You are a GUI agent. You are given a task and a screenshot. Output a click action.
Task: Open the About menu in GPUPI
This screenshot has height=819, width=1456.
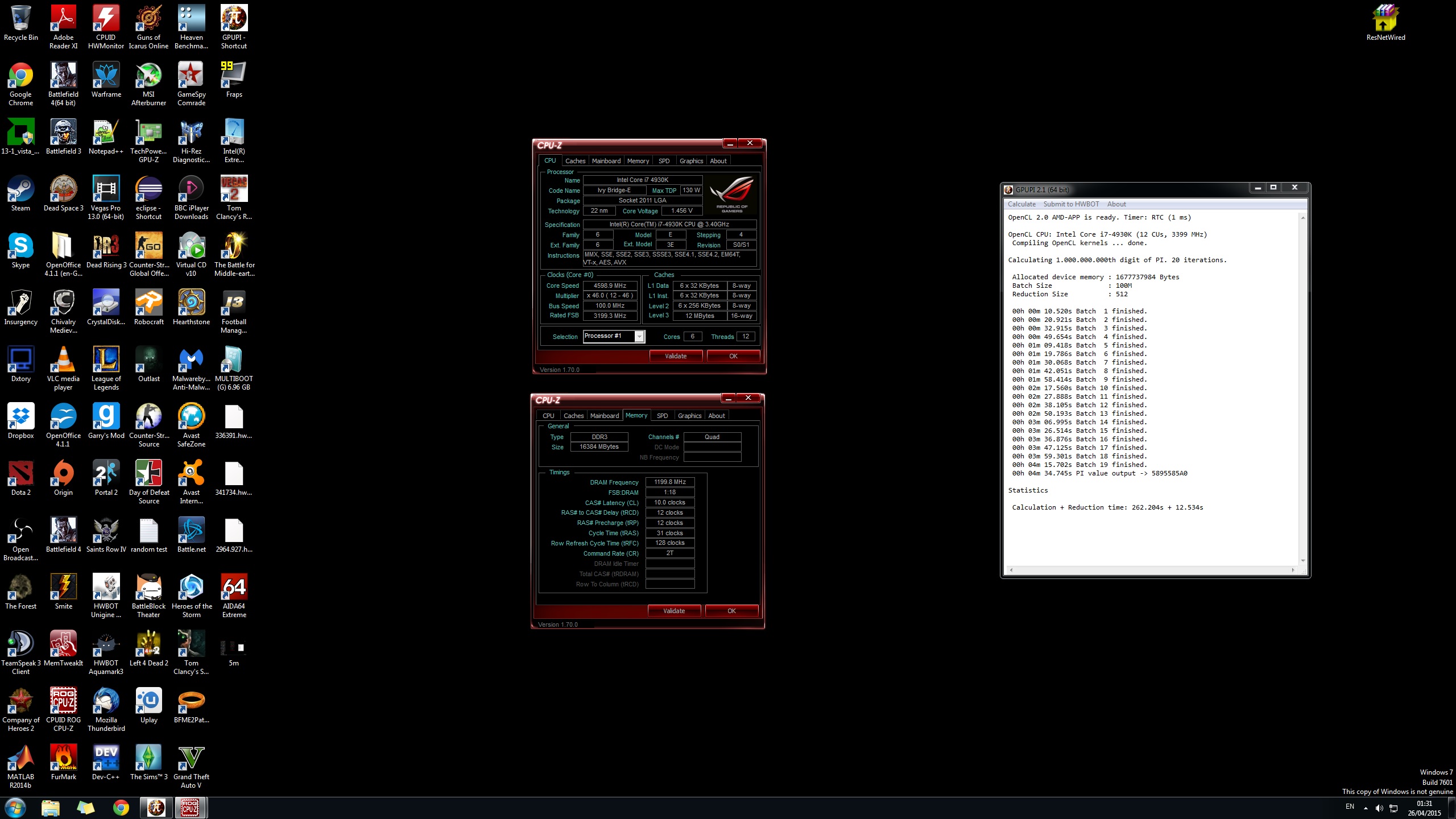coord(1116,204)
